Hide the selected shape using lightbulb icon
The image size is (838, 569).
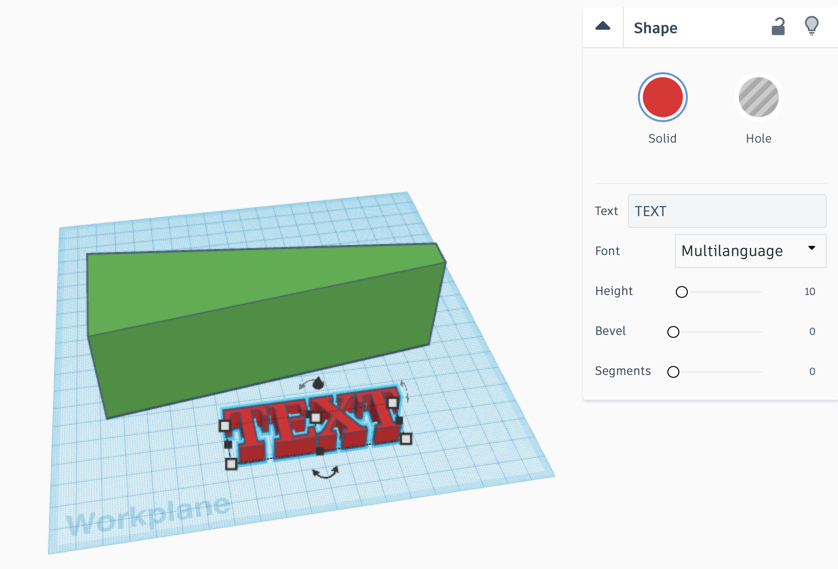[812, 27]
